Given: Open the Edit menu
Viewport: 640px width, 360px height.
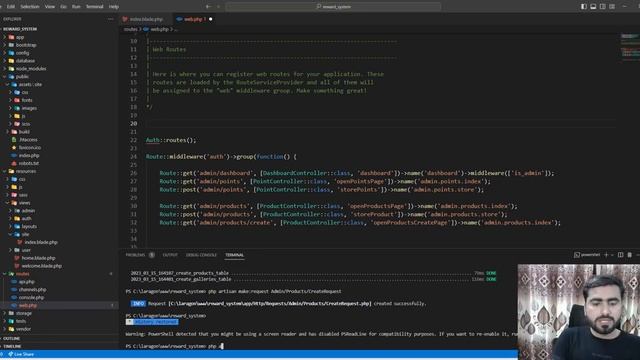Looking at the screenshot, I should tap(11, 7).
